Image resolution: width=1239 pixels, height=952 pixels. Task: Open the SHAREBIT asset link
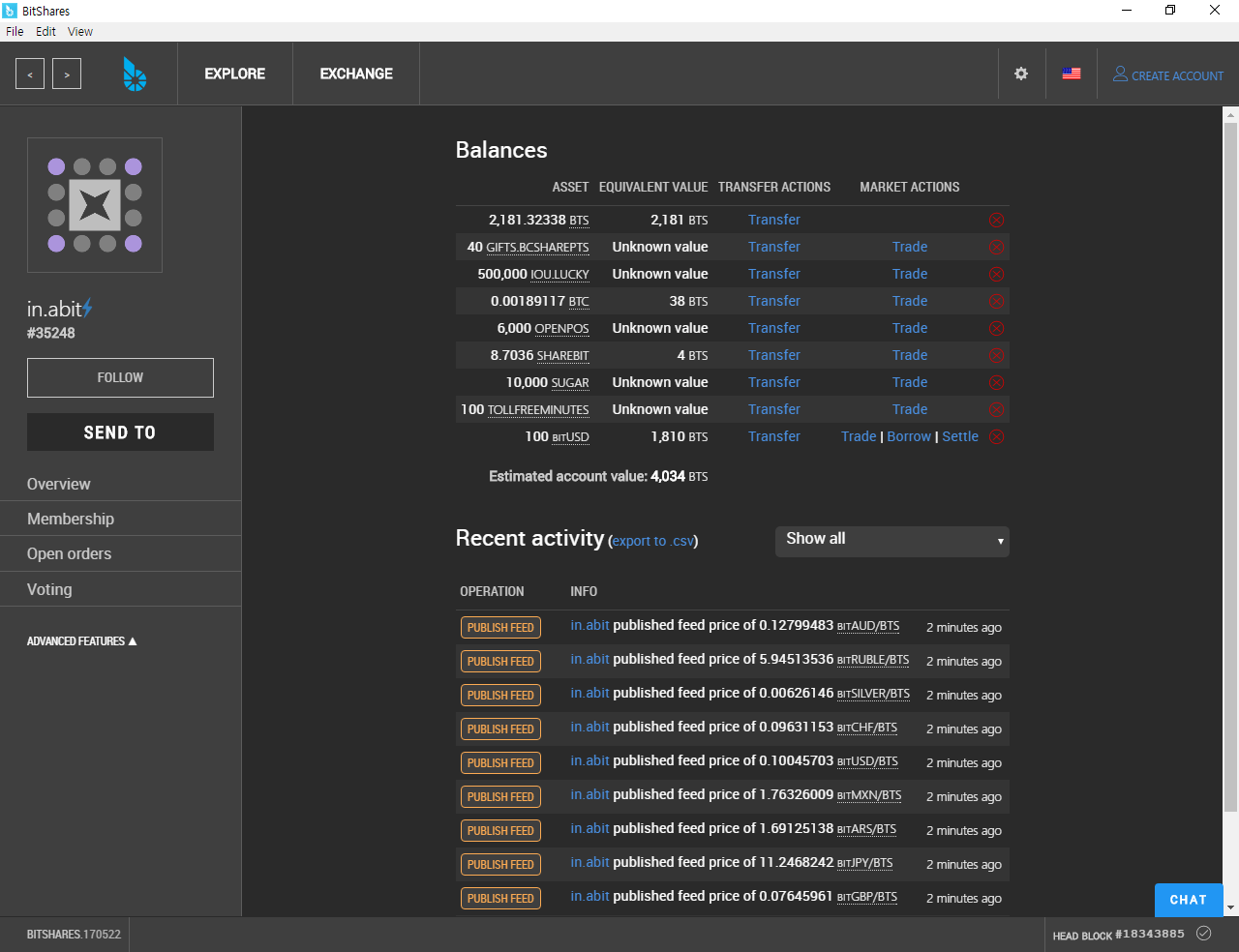562,356
